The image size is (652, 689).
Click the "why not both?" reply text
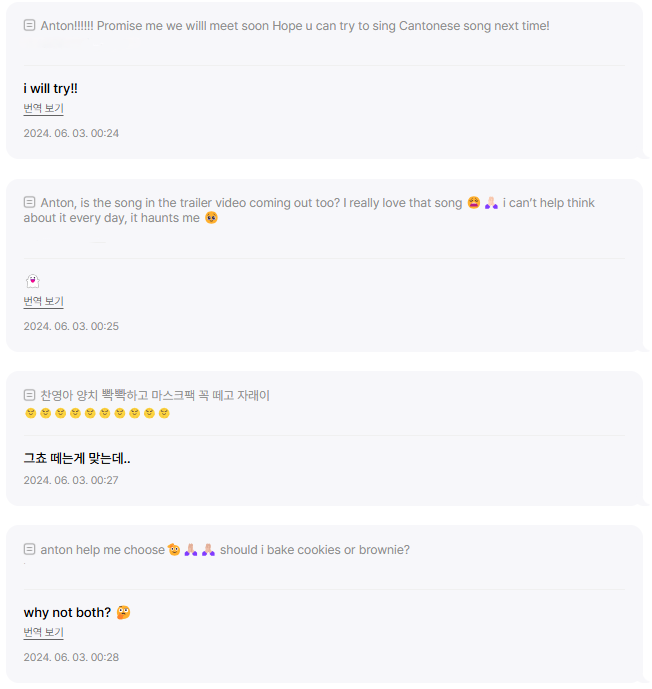coord(67,612)
